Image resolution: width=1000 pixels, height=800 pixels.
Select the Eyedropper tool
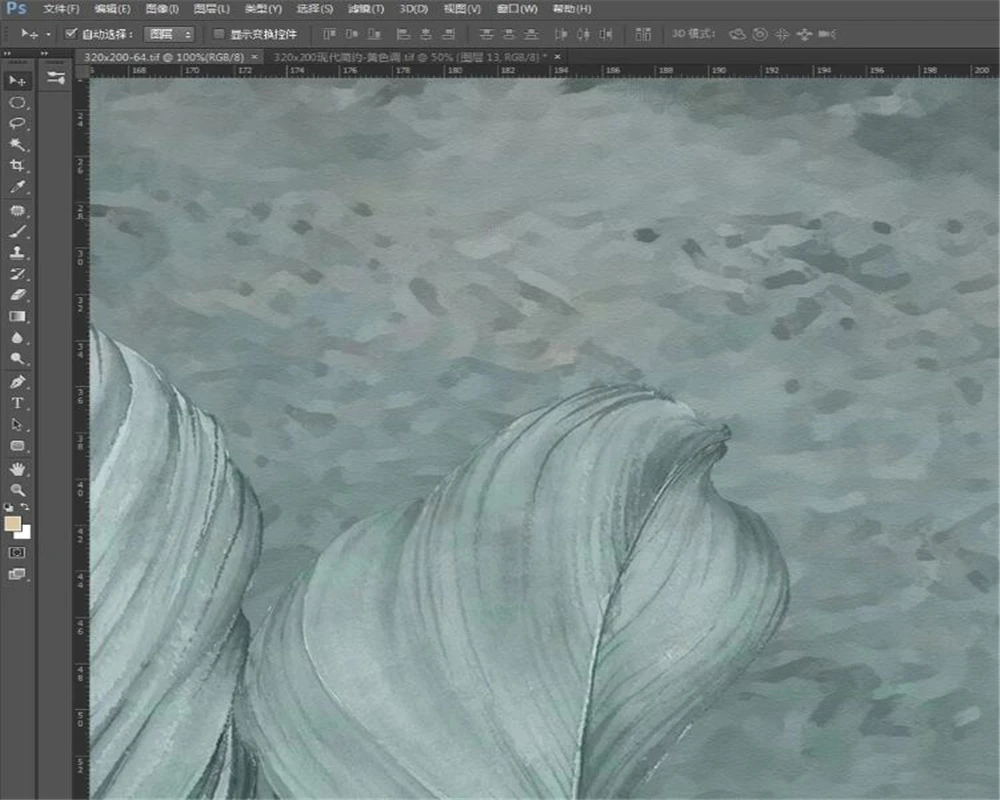tap(17, 187)
